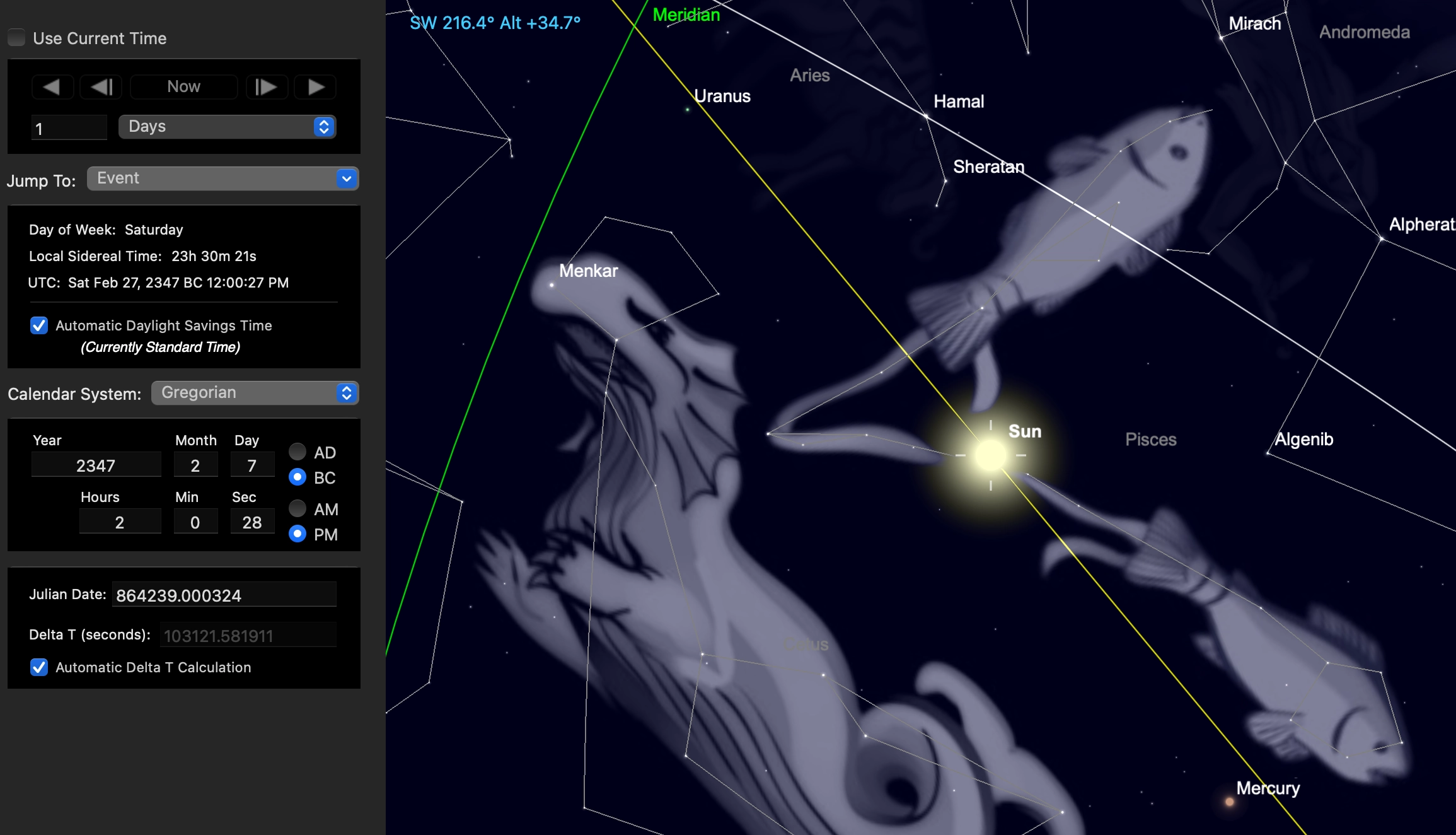Open the Days time-unit dropdown
Viewport: 1456px width, 835px height.
pyautogui.click(x=227, y=127)
